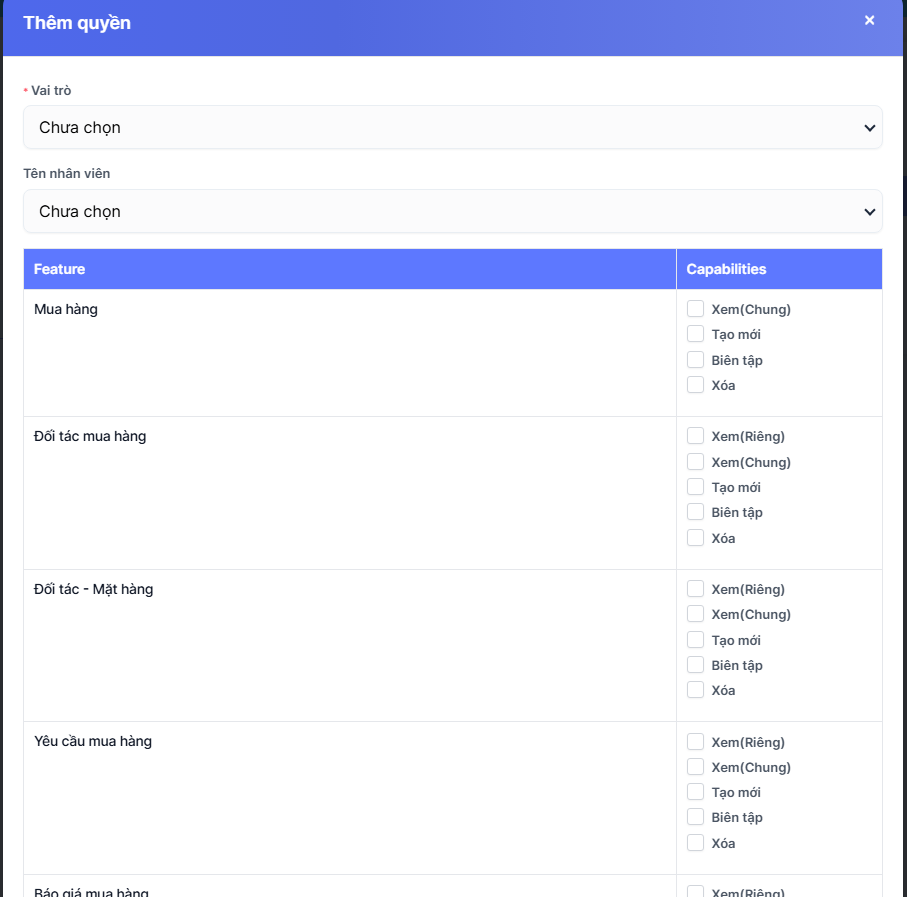Click the Capabilities column header
The height and width of the screenshot is (897, 907).
coord(726,269)
